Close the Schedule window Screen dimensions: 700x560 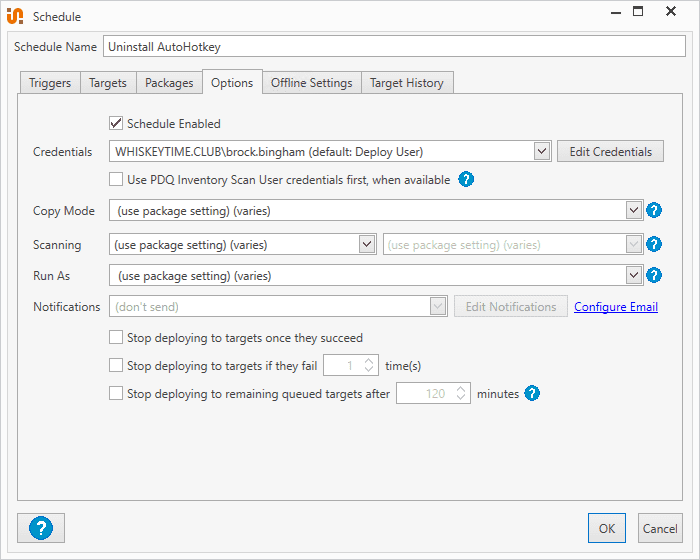pos(671,12)
